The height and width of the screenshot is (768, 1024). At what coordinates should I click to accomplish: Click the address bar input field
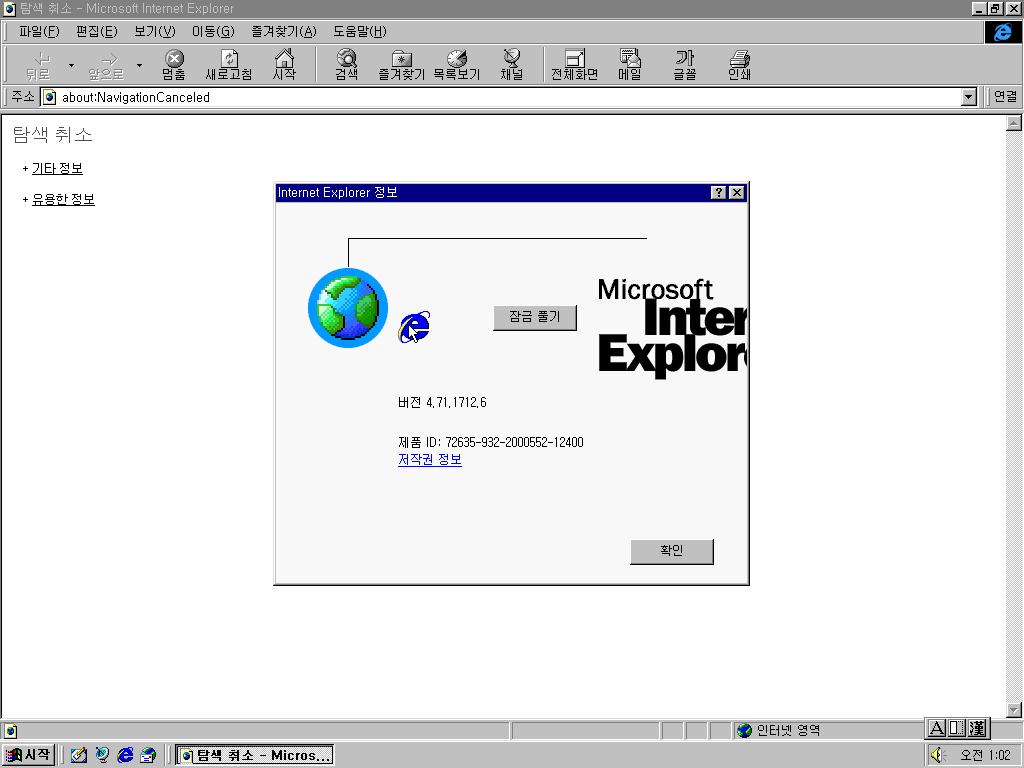click(509, 97)
